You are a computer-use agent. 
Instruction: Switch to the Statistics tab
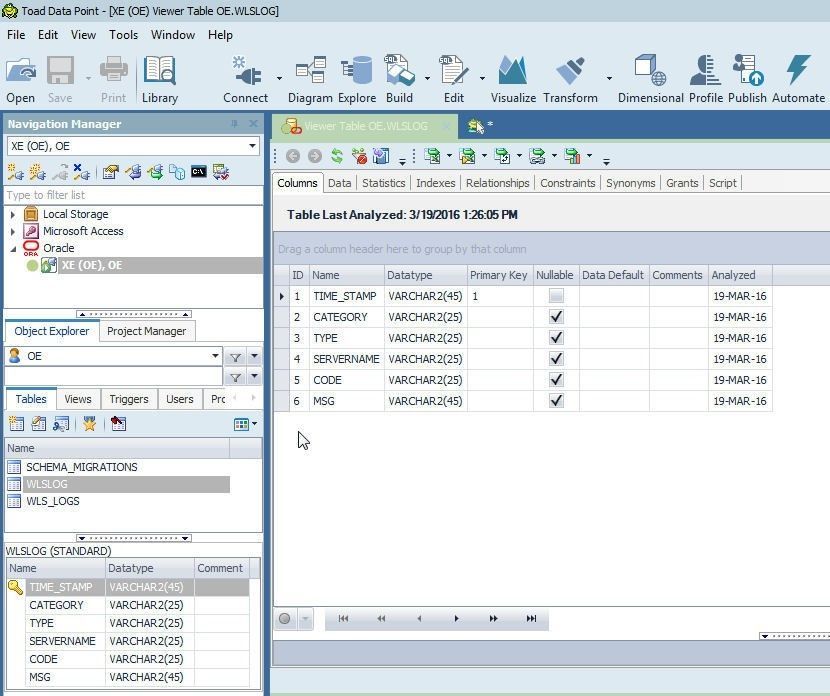pyautogui.click(x=383, y=183)
